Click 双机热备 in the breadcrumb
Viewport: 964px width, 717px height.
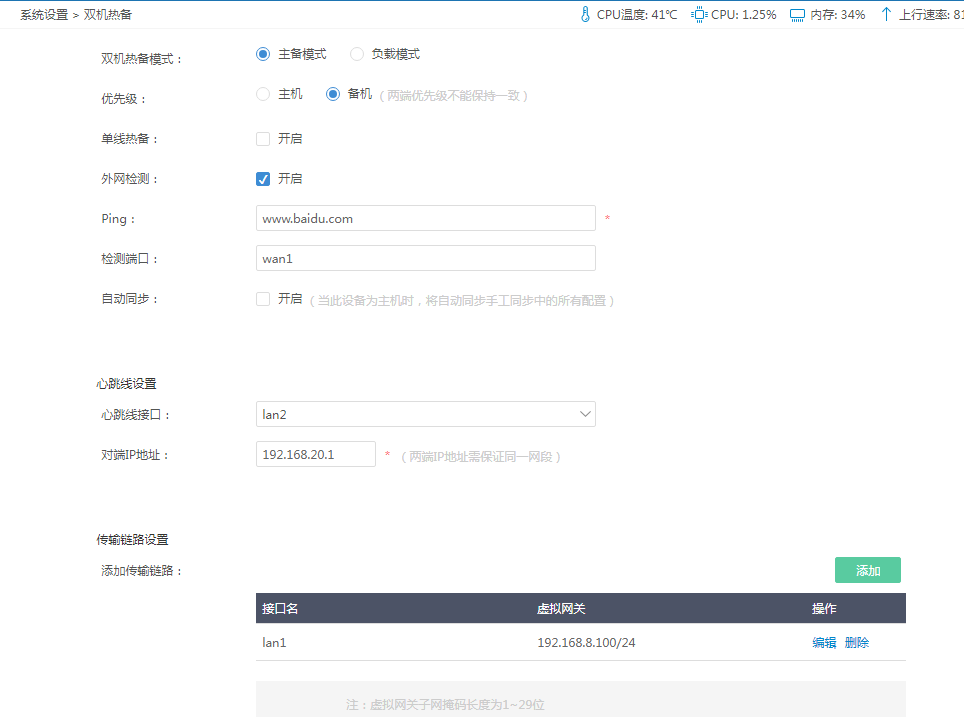108,15
